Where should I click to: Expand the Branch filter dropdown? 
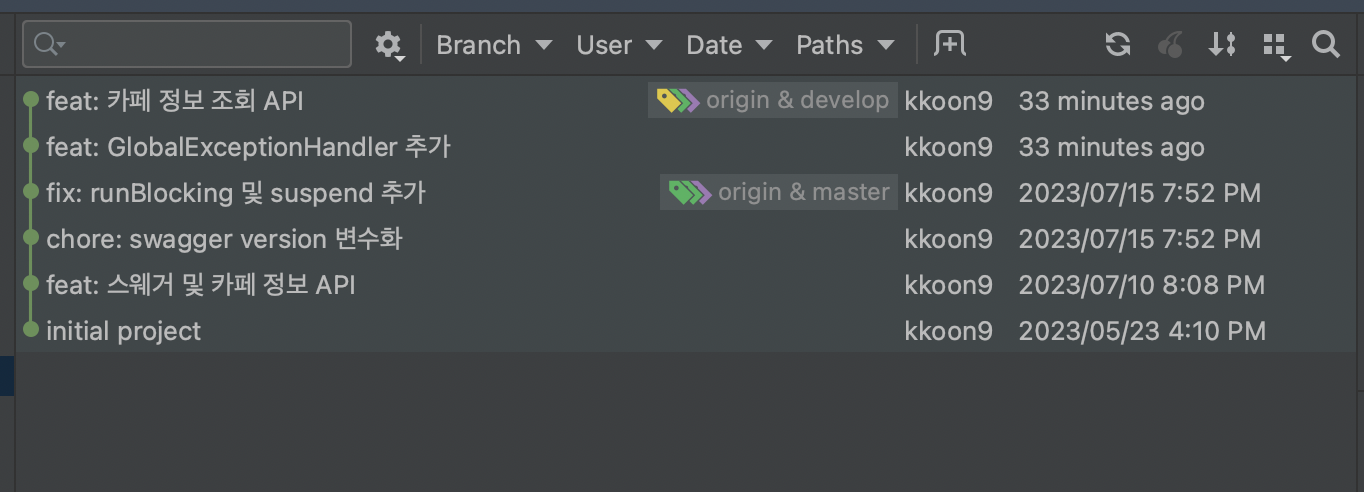[x=494, y=45]
